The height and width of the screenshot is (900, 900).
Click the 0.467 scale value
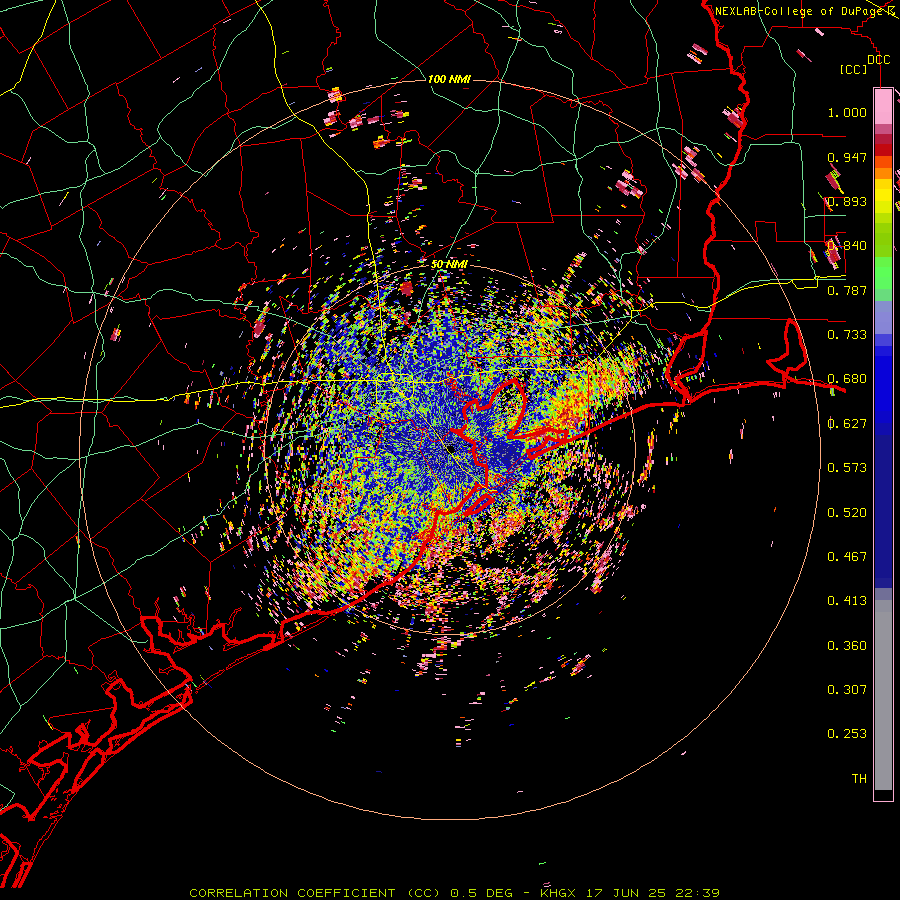(x=847, y=557)
